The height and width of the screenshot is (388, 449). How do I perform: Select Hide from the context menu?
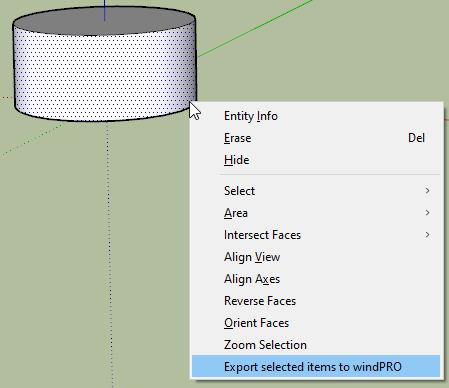[x=316, y=160]
